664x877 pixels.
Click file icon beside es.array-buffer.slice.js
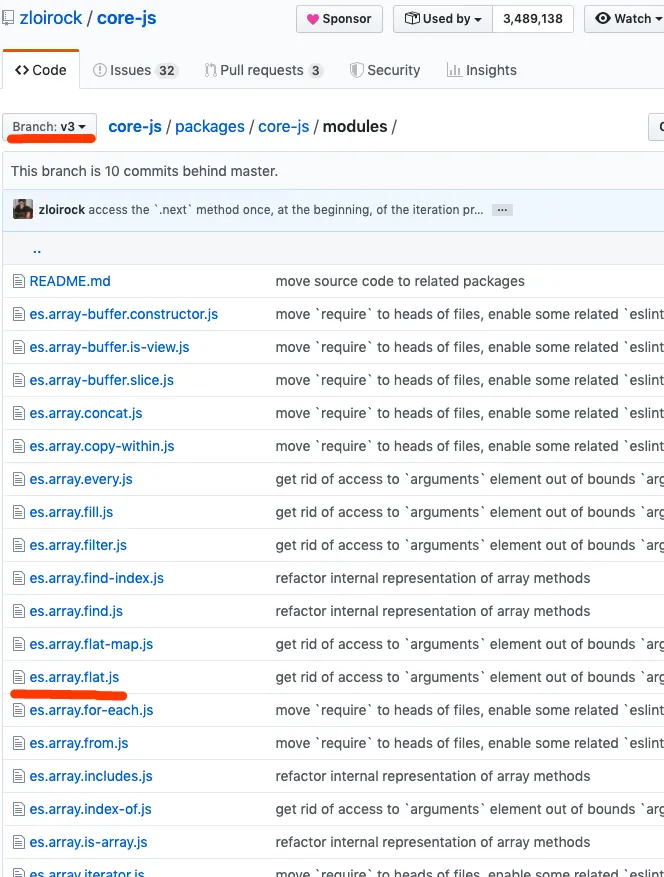(x=19, y=380)
